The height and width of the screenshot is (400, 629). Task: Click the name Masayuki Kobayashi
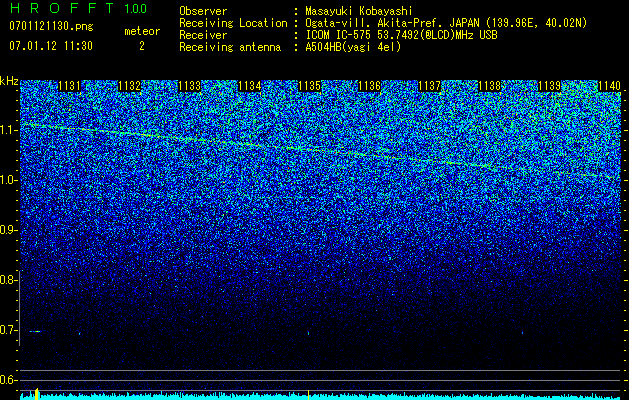tap(358, 11)
